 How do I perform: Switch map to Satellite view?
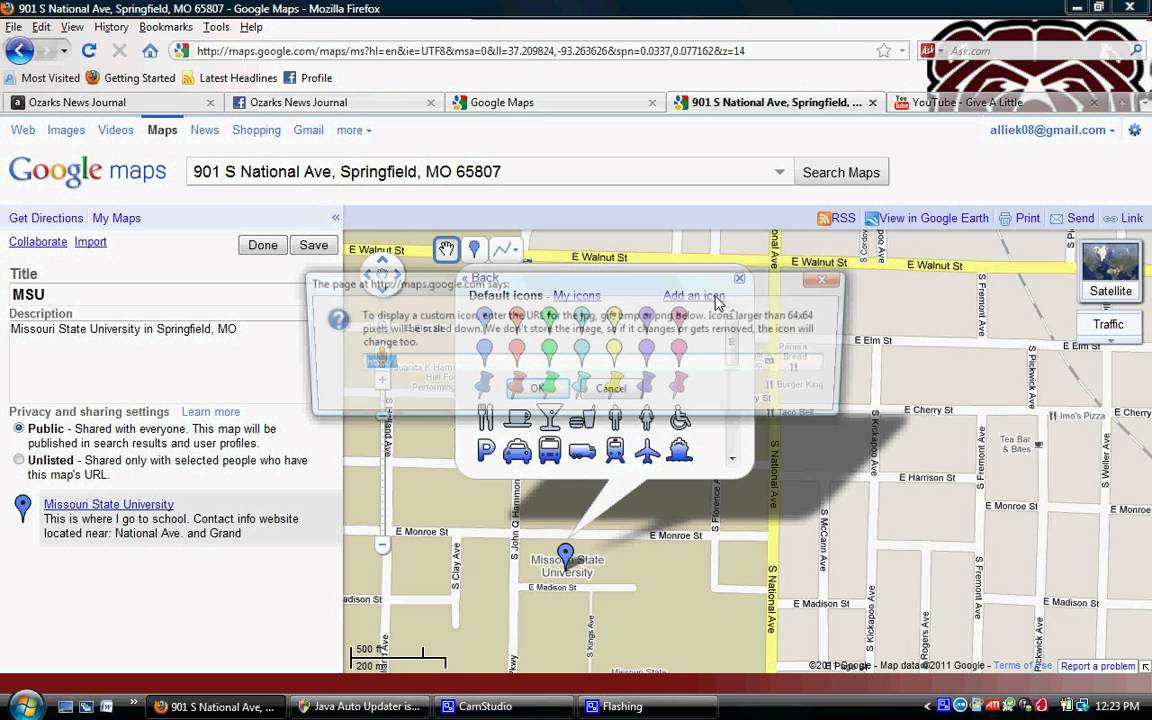tap(1111, 271)
